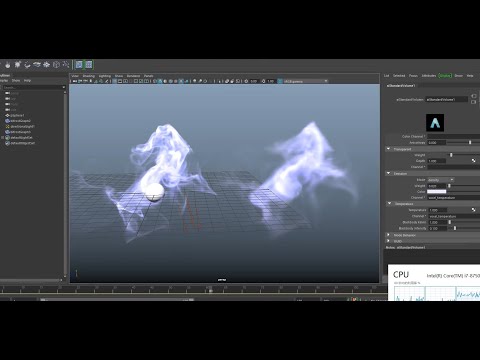Click the map button next to the Depth field

point(473,161)
